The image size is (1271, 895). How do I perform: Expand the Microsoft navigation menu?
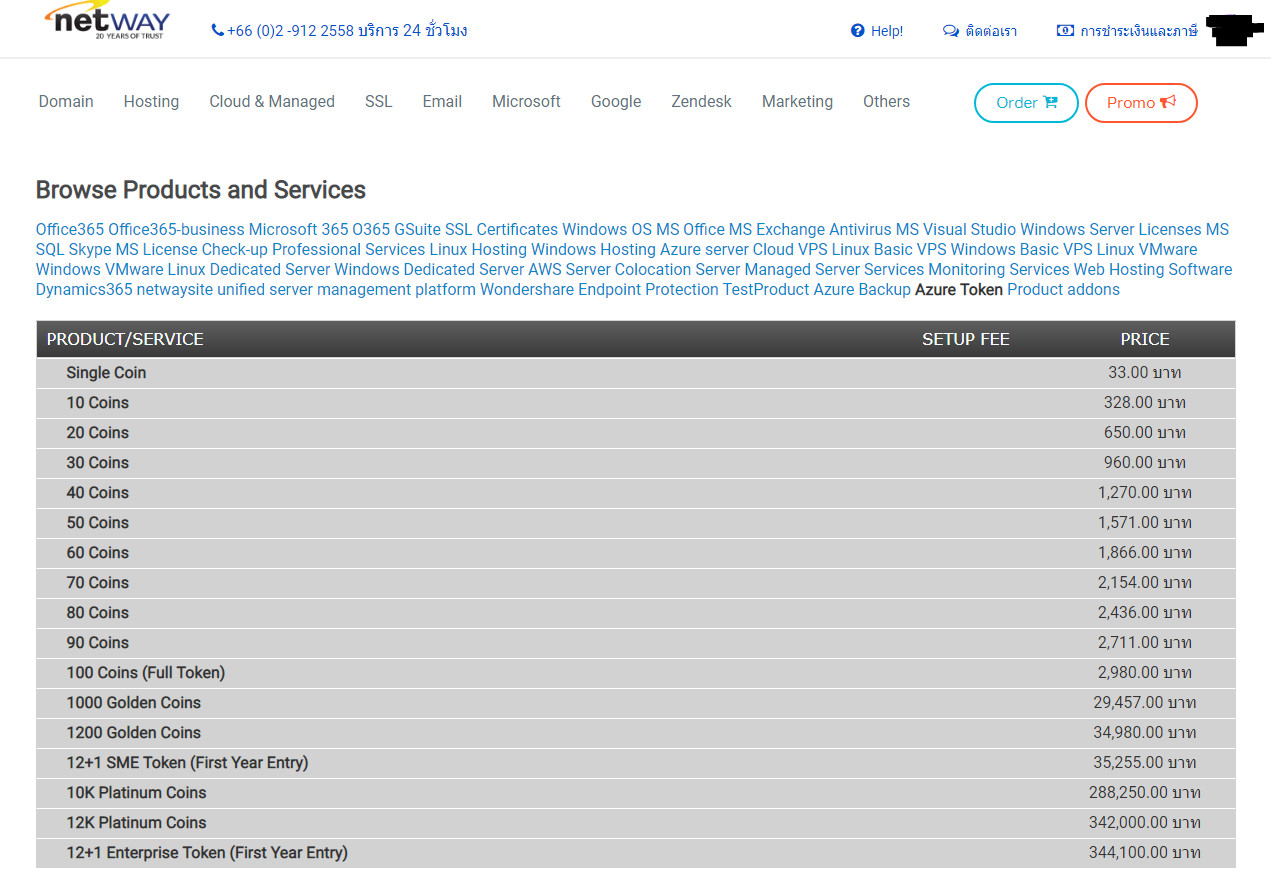tap(526, 102)
